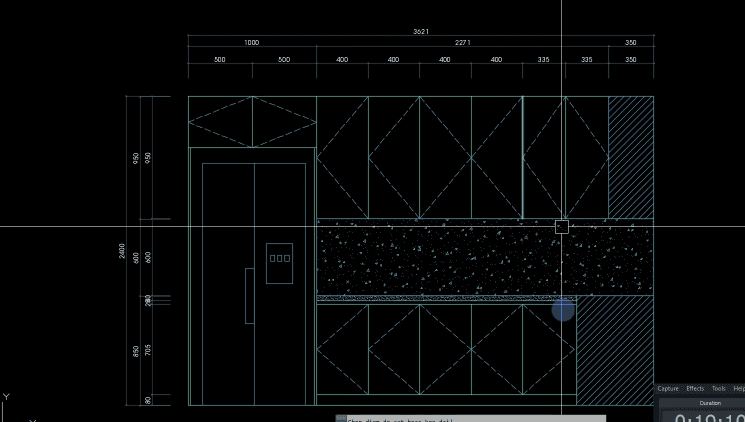Click the Duration label in the recorder
Viewport: 745px width, 422px height.
click(710, 403)
